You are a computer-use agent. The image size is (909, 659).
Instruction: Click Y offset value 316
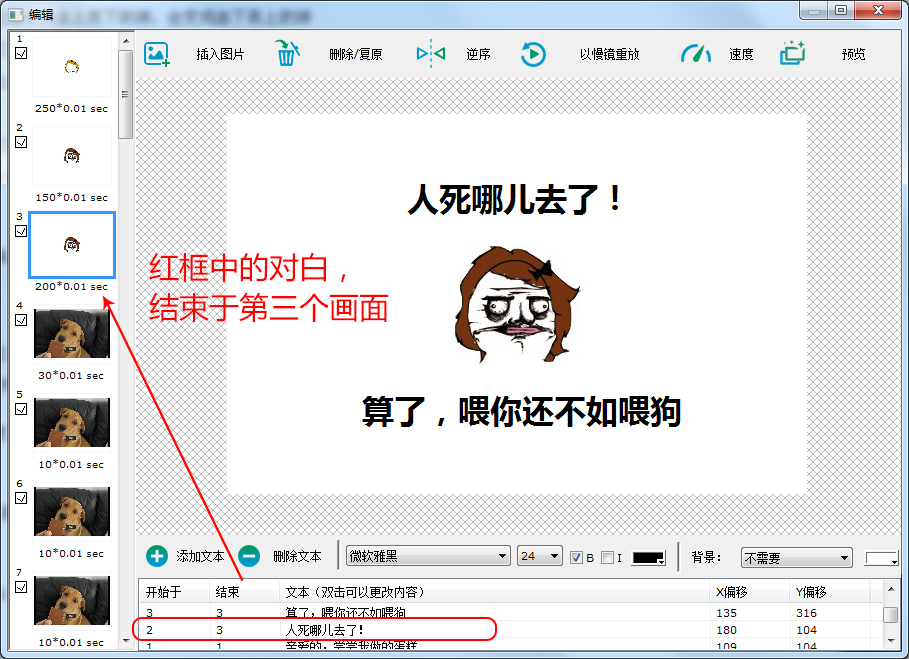(x=806, y=613)
